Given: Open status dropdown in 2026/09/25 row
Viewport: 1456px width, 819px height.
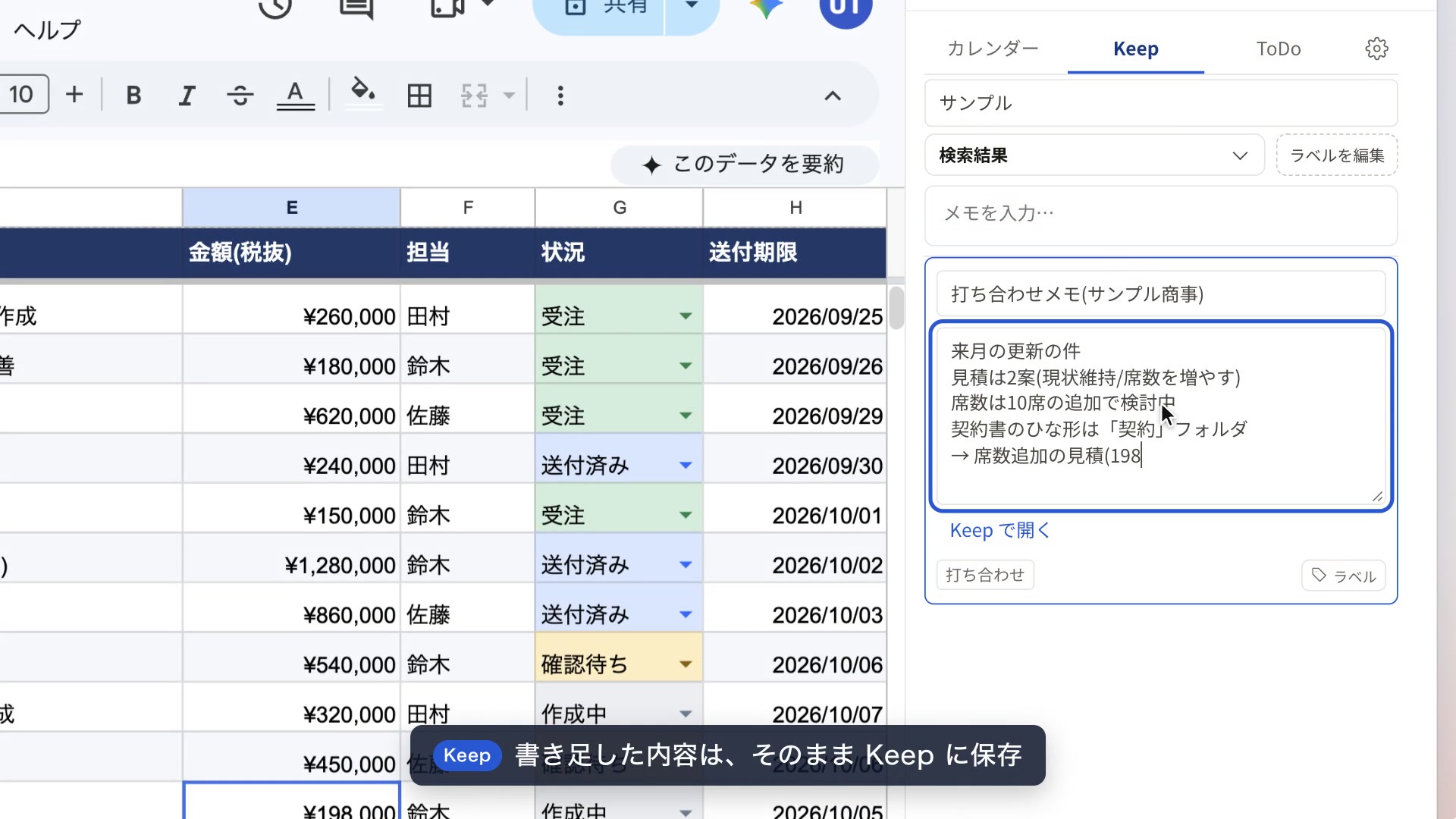Looking at the screenshot, I should [x=686, y=316].
